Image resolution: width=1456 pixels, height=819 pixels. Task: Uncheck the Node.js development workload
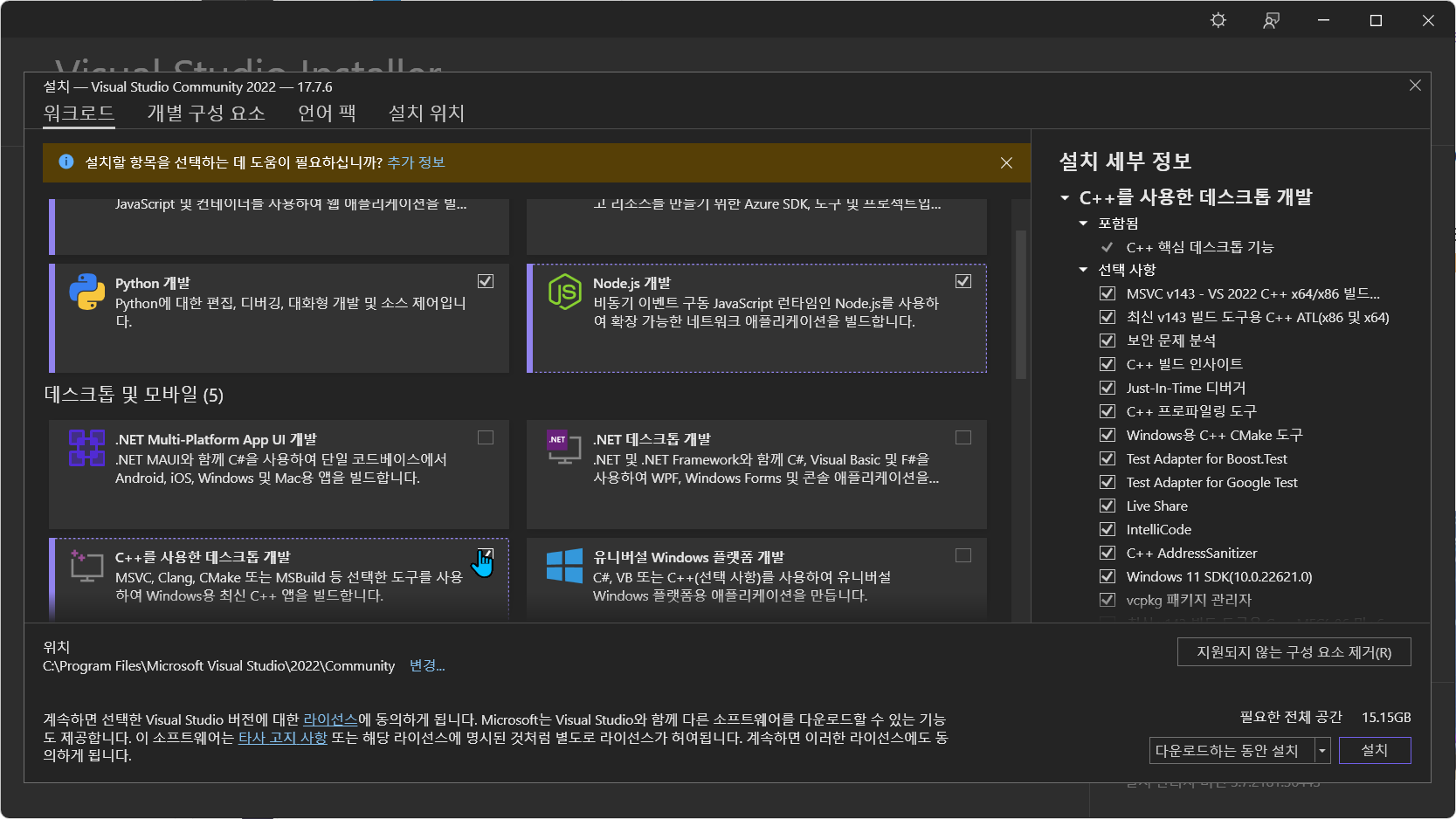coord(963,281)
